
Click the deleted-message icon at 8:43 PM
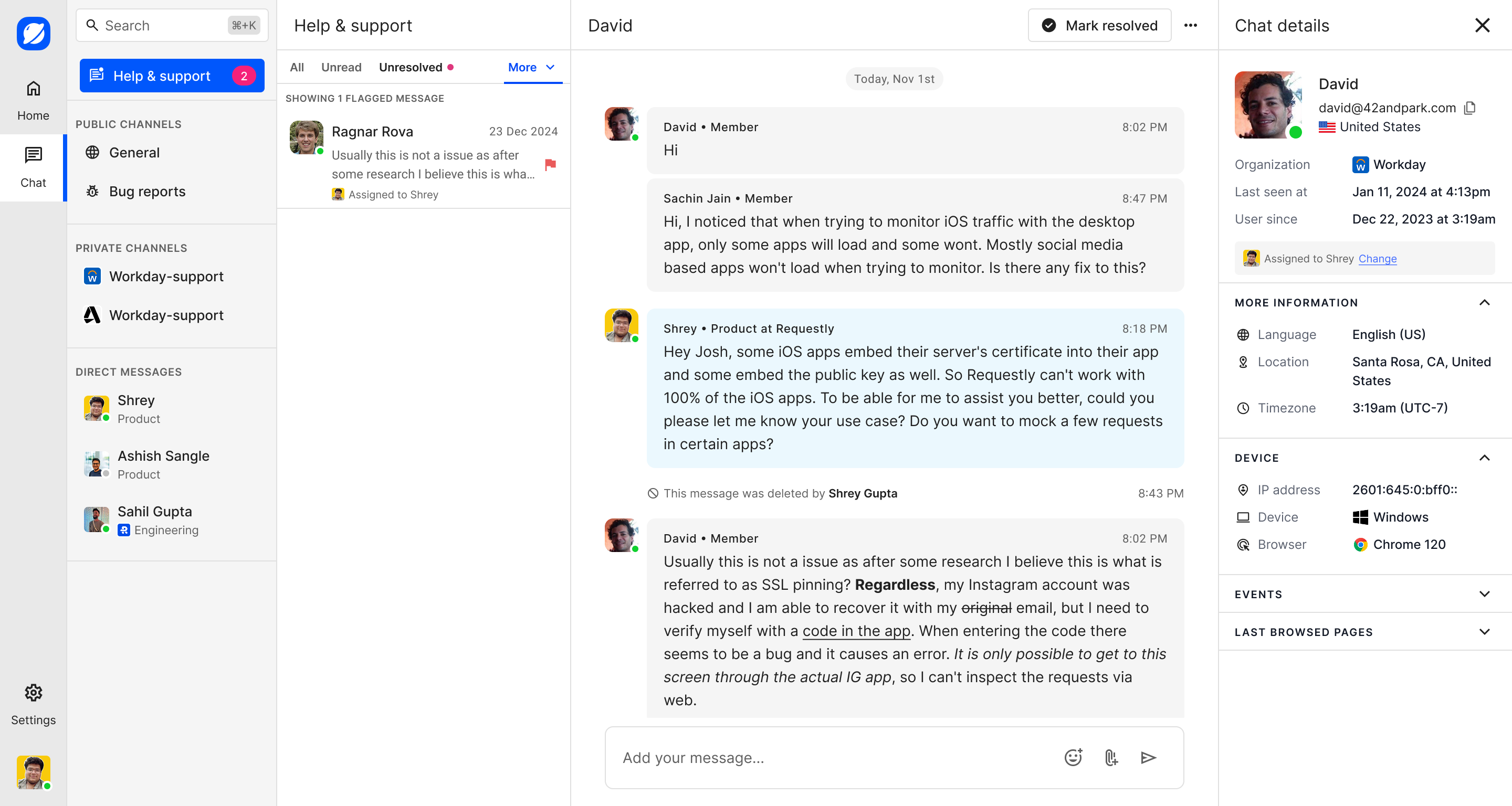click(653, 493)
